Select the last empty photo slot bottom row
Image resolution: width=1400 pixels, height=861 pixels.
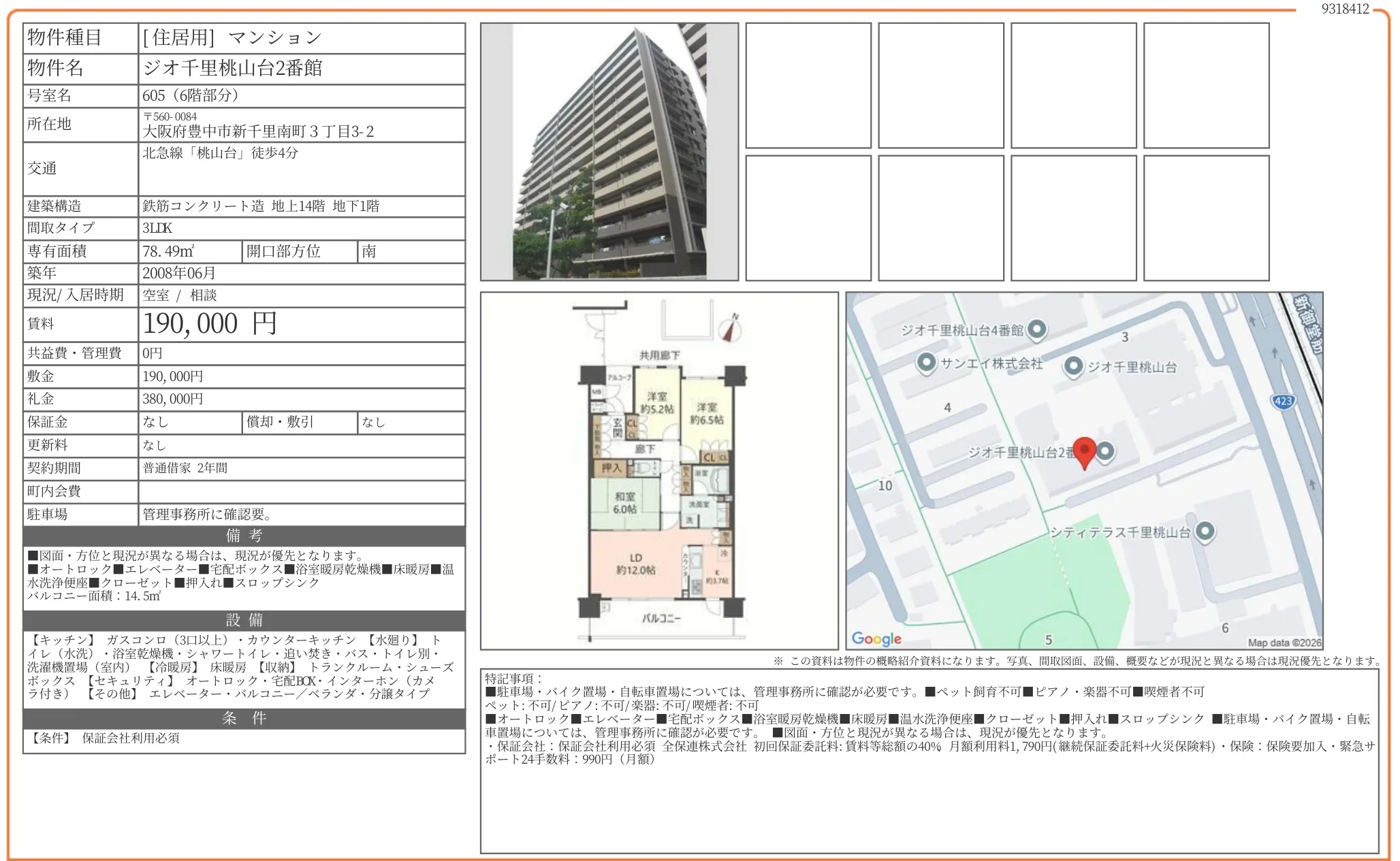tap(1206, 218)
